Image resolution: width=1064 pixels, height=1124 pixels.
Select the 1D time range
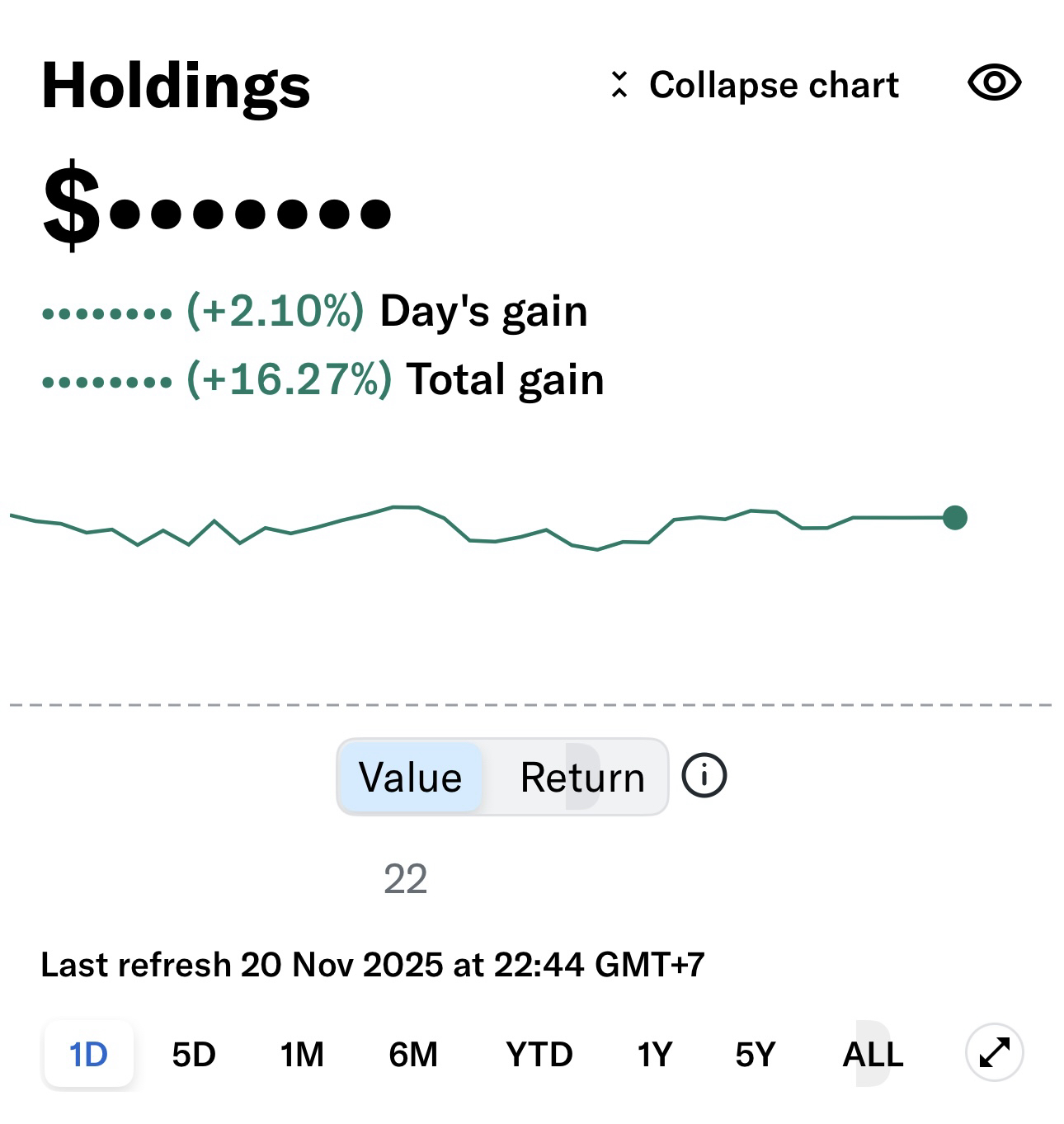pyautogui.click(x=88, y=1054)
